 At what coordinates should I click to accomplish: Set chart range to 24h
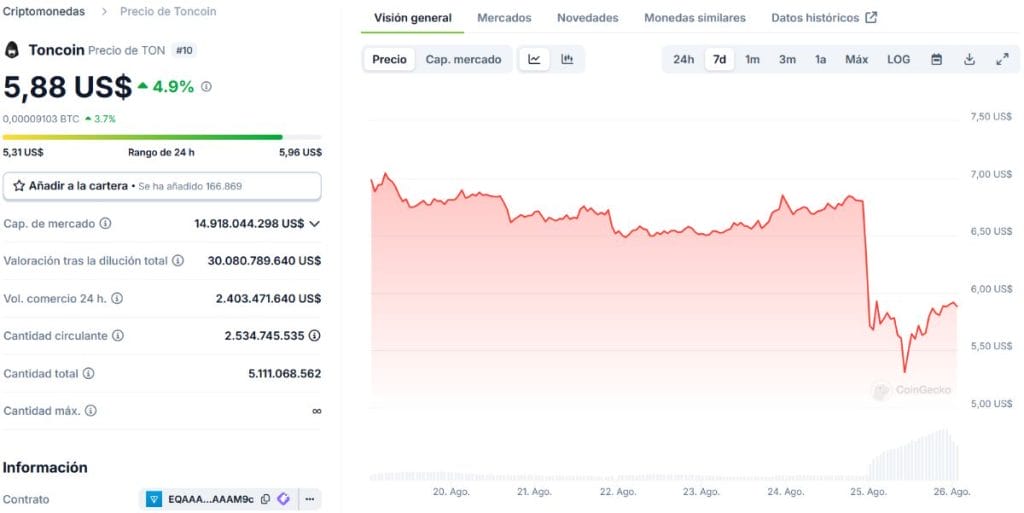[684, 59]
